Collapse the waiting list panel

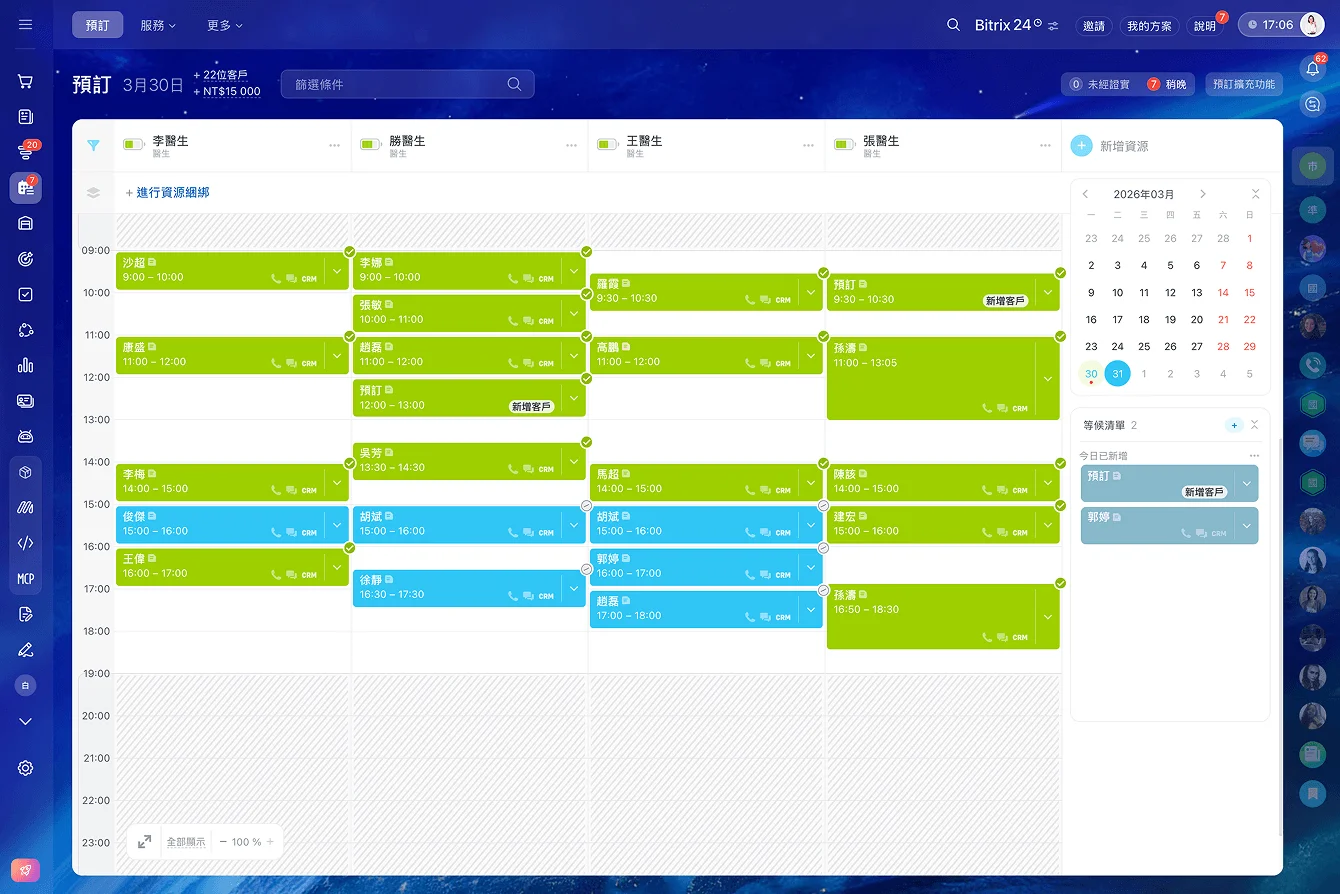pyautogui.click(x=1254, y=425)
